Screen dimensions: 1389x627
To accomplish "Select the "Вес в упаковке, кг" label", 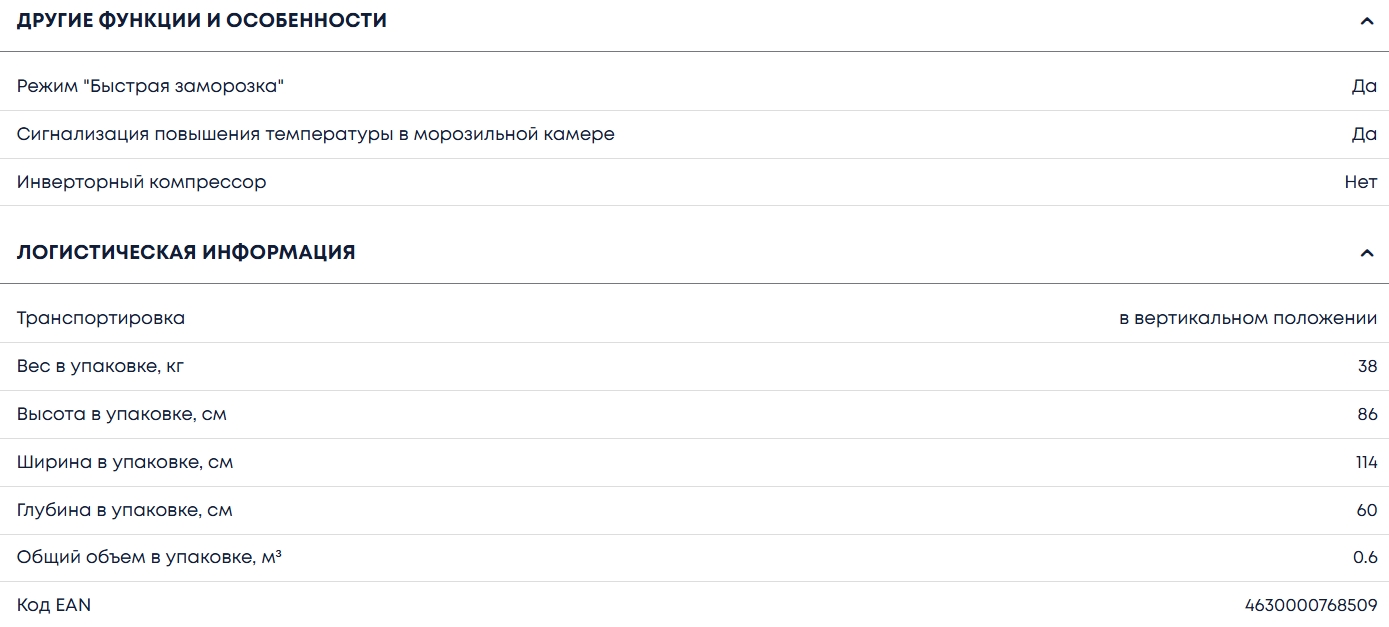I will 101,366.
